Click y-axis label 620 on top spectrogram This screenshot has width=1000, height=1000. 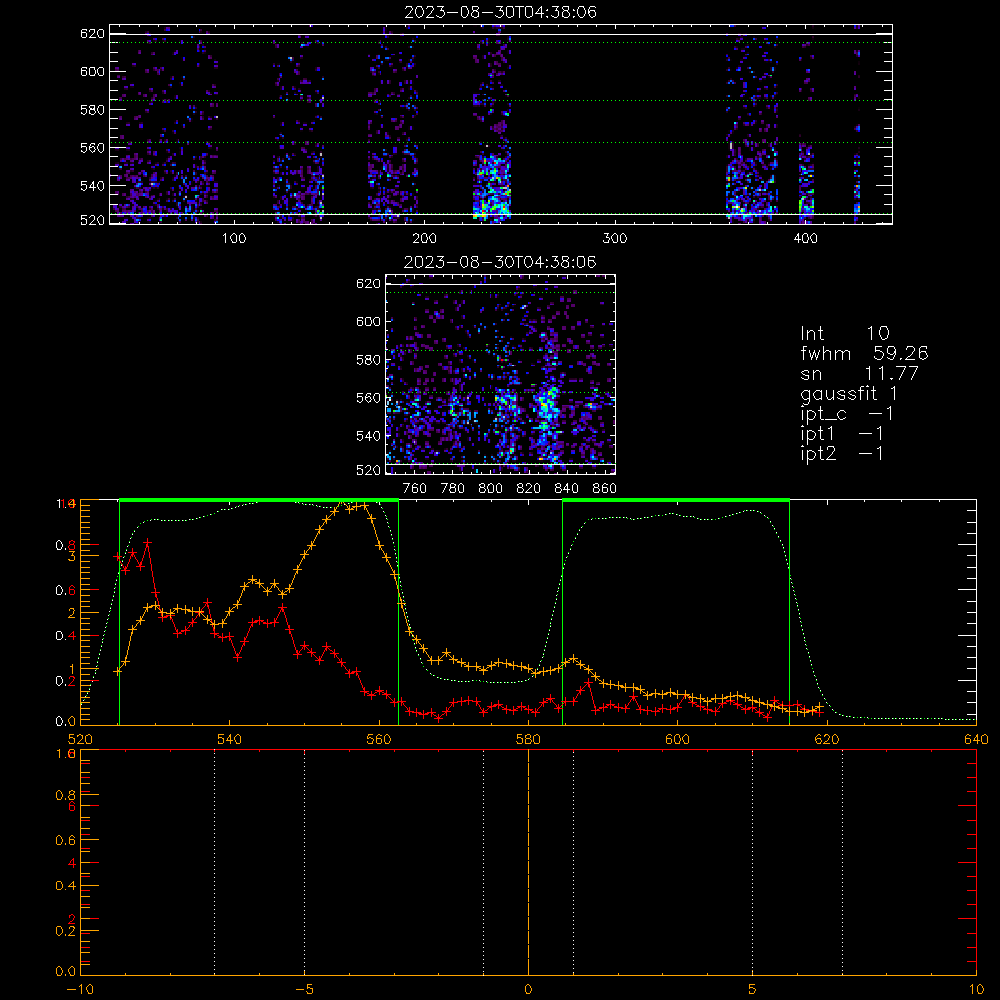coord(92,34)
